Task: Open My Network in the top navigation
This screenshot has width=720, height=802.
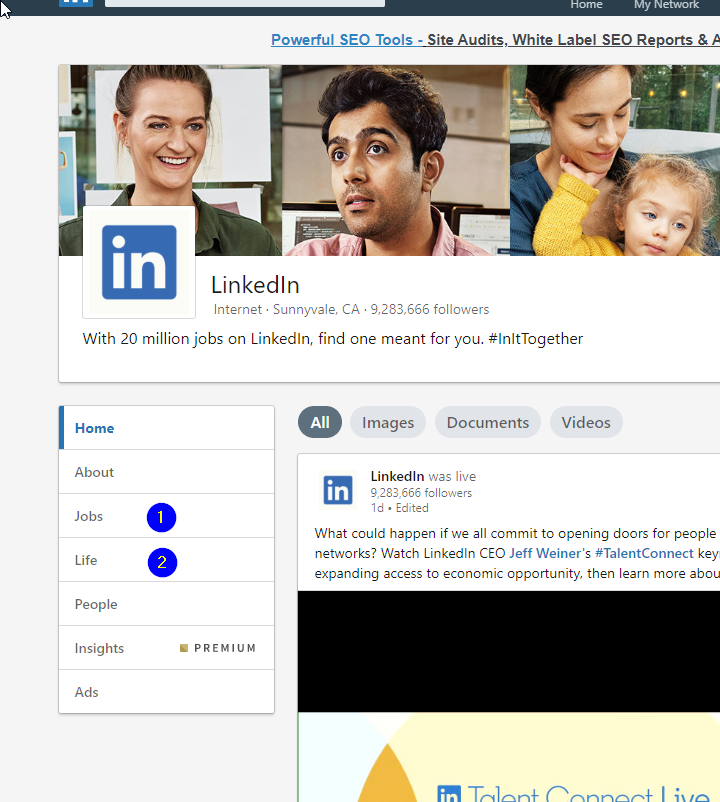Action: click(666, 5)
